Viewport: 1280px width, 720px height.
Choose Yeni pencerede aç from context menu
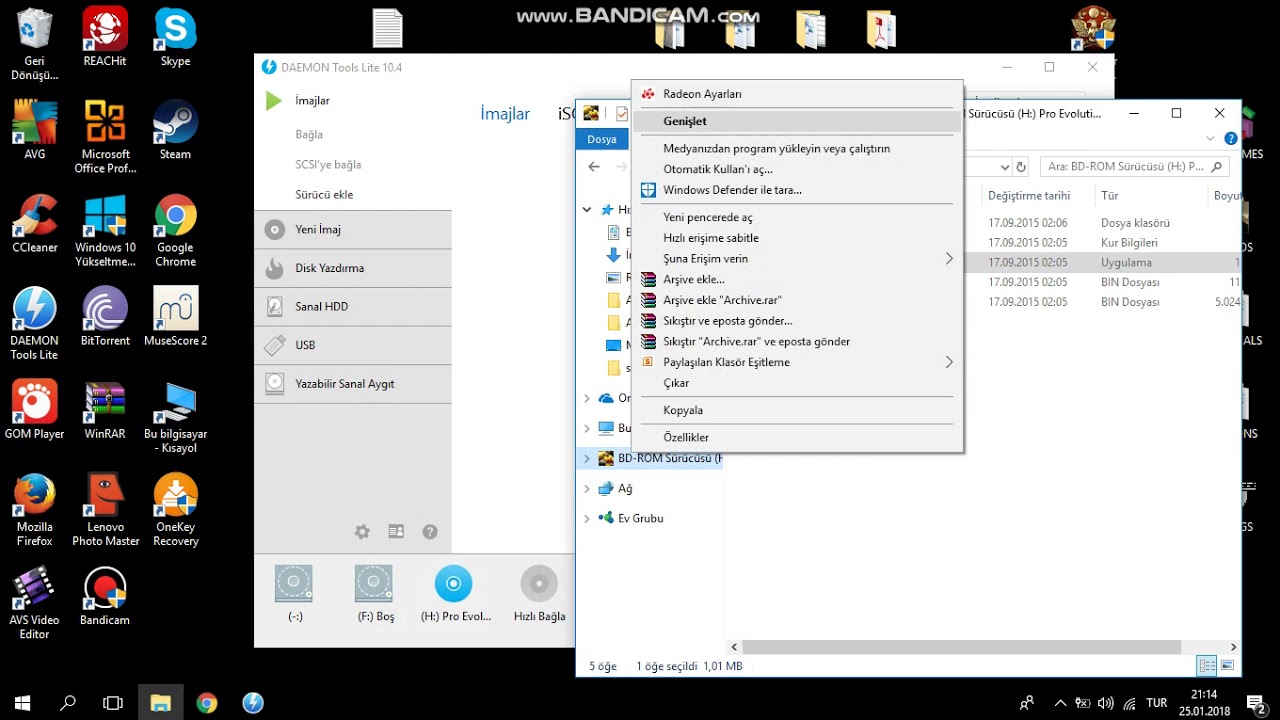(x=798, y=217)
